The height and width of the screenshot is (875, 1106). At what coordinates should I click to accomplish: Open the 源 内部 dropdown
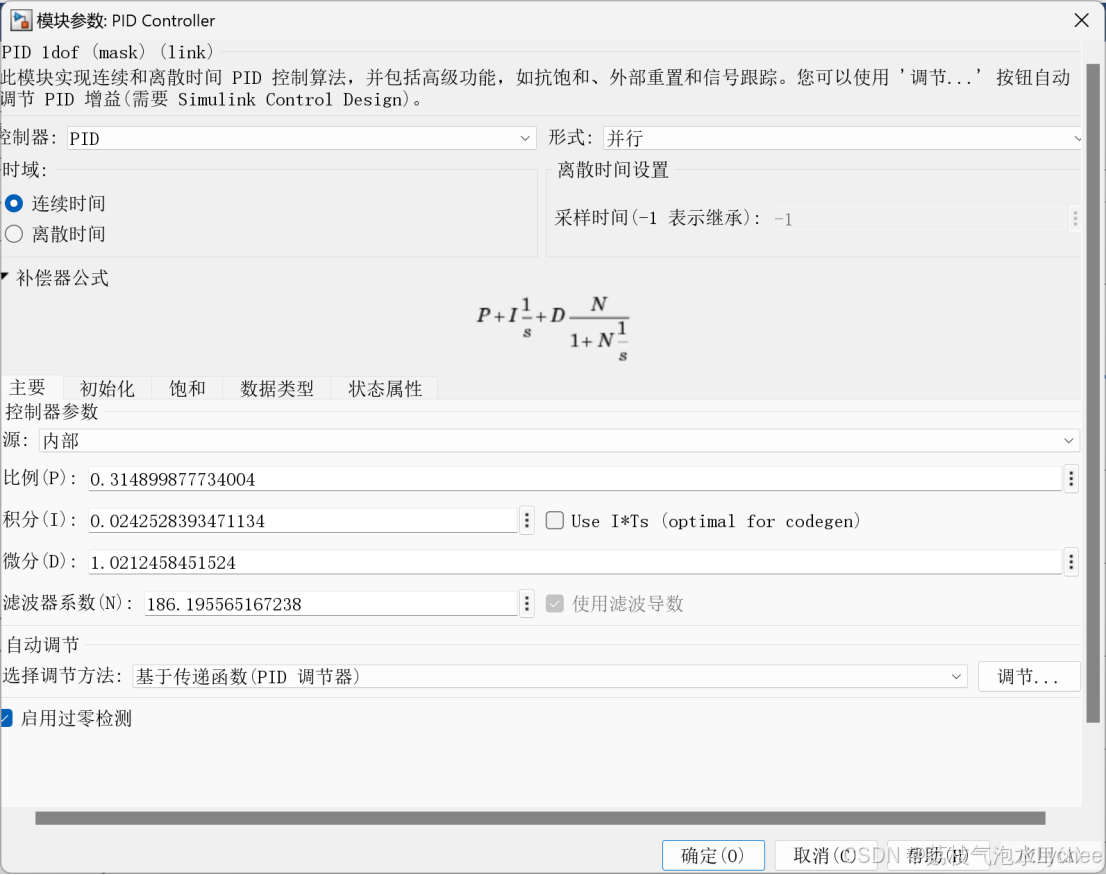559,441
